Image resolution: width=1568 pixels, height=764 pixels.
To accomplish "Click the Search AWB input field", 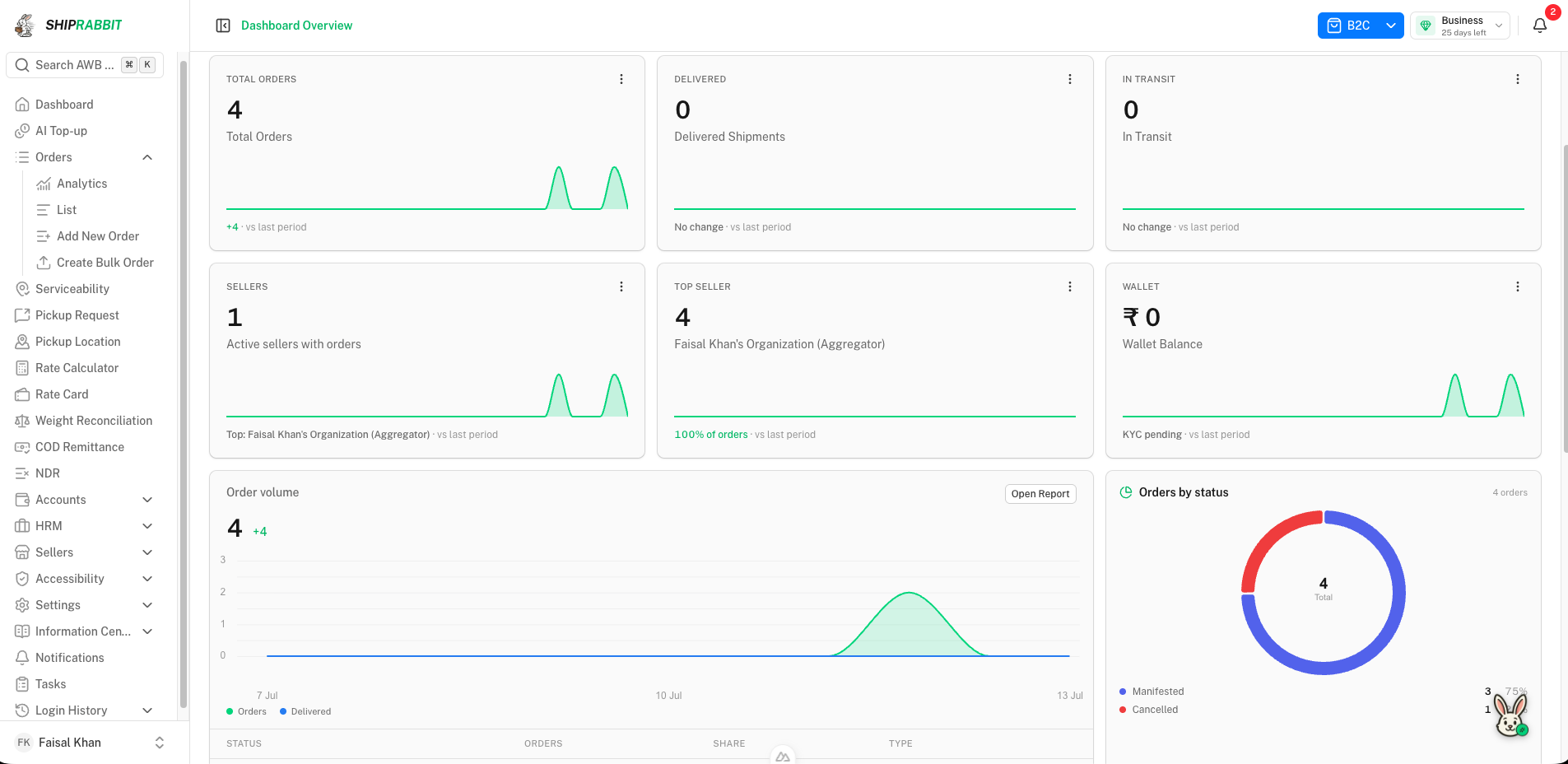I will click(85, 65).
